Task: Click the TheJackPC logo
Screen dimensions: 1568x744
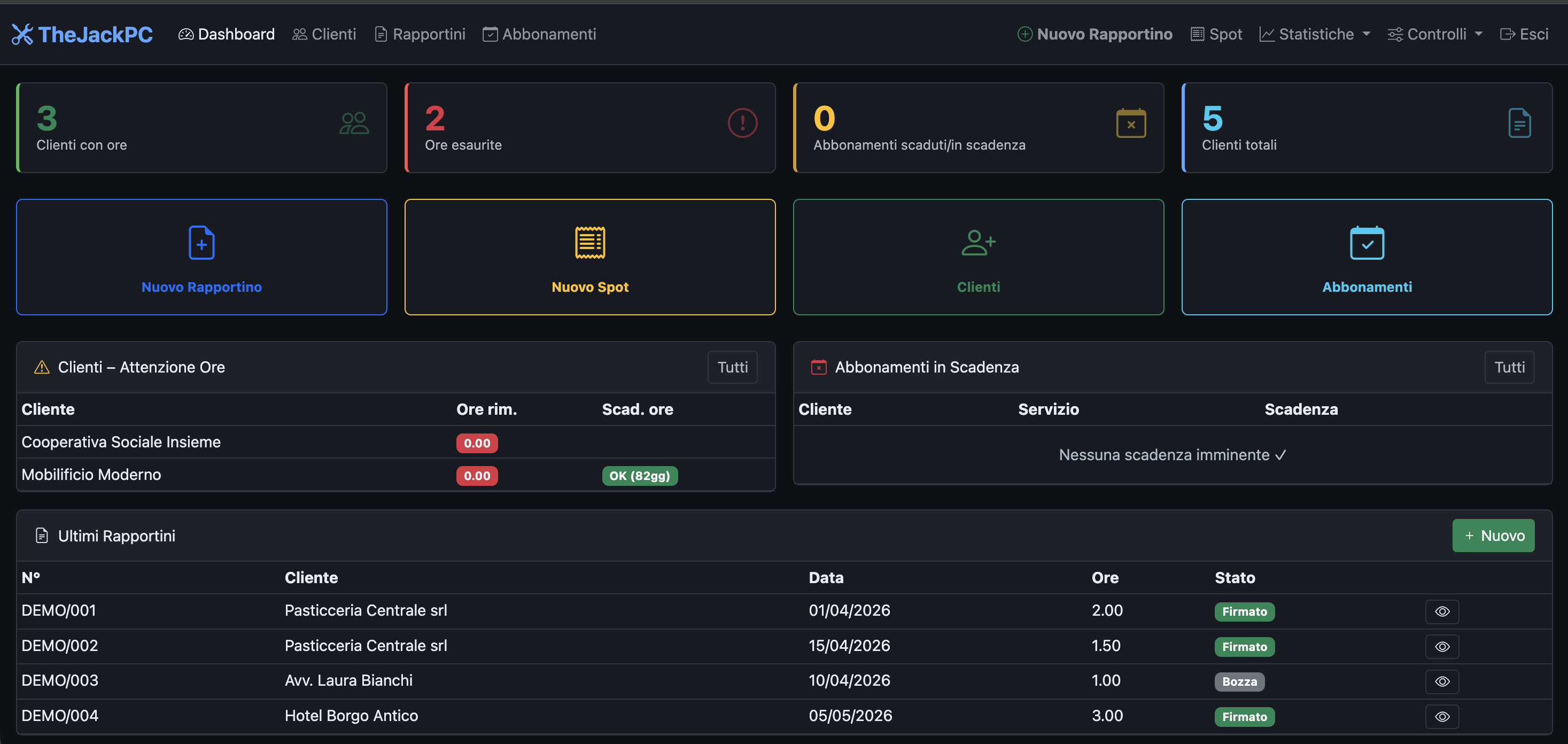Action: coord(82,34)
